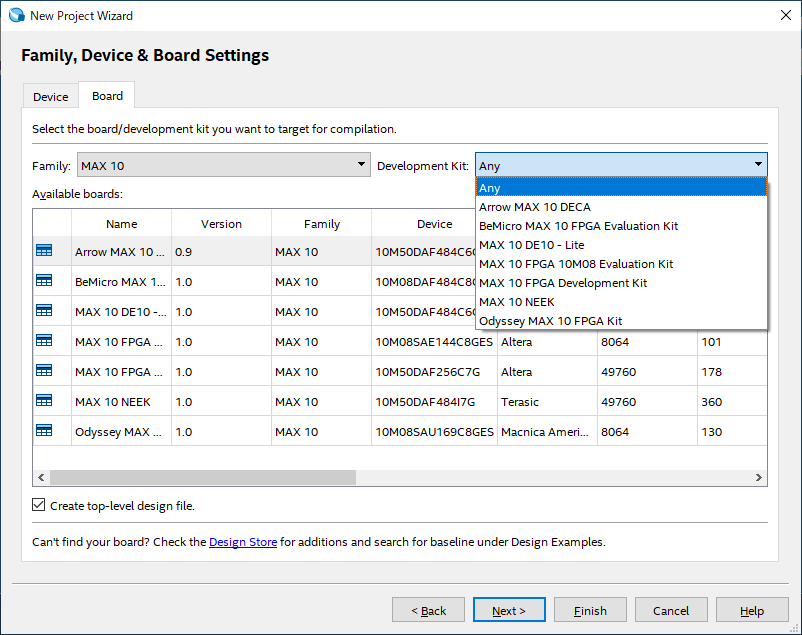Click the scroll right arrow of boards table
The width and height of the screenshot is (802, 635).
[x=759, y=477]
